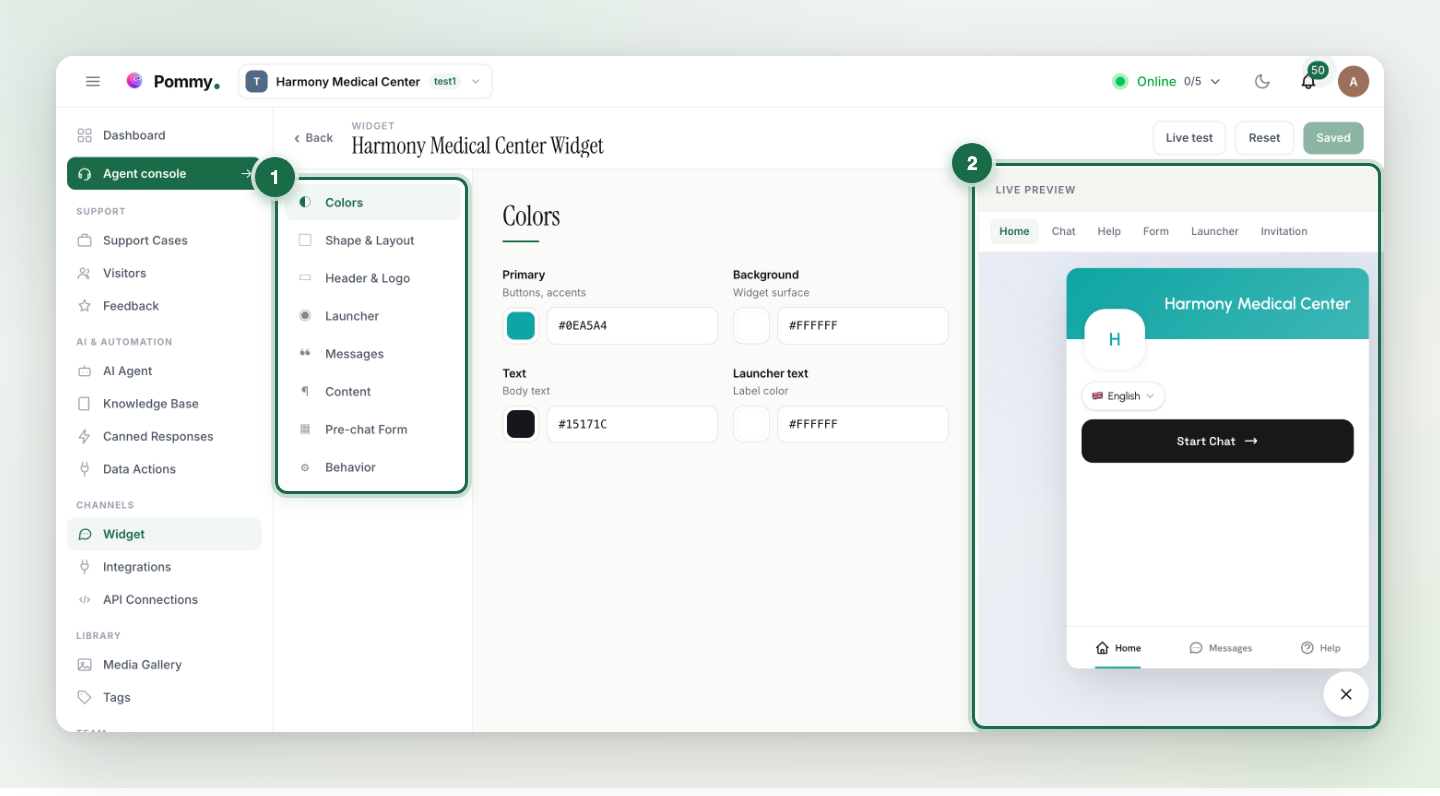Click the Saved button
This screenshot has height=796, width=1440.
click(x=1333, y=138)
